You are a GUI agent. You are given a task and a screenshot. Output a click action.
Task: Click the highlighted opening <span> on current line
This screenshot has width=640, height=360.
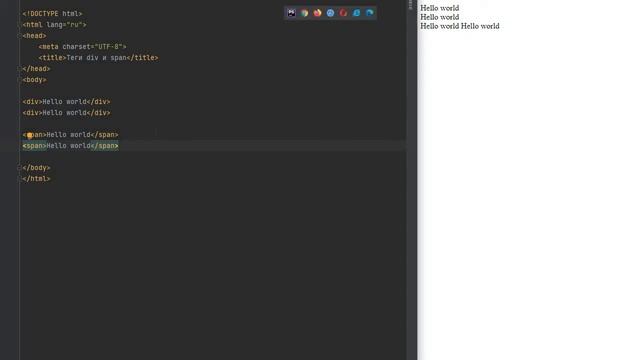tap(34, 146)
